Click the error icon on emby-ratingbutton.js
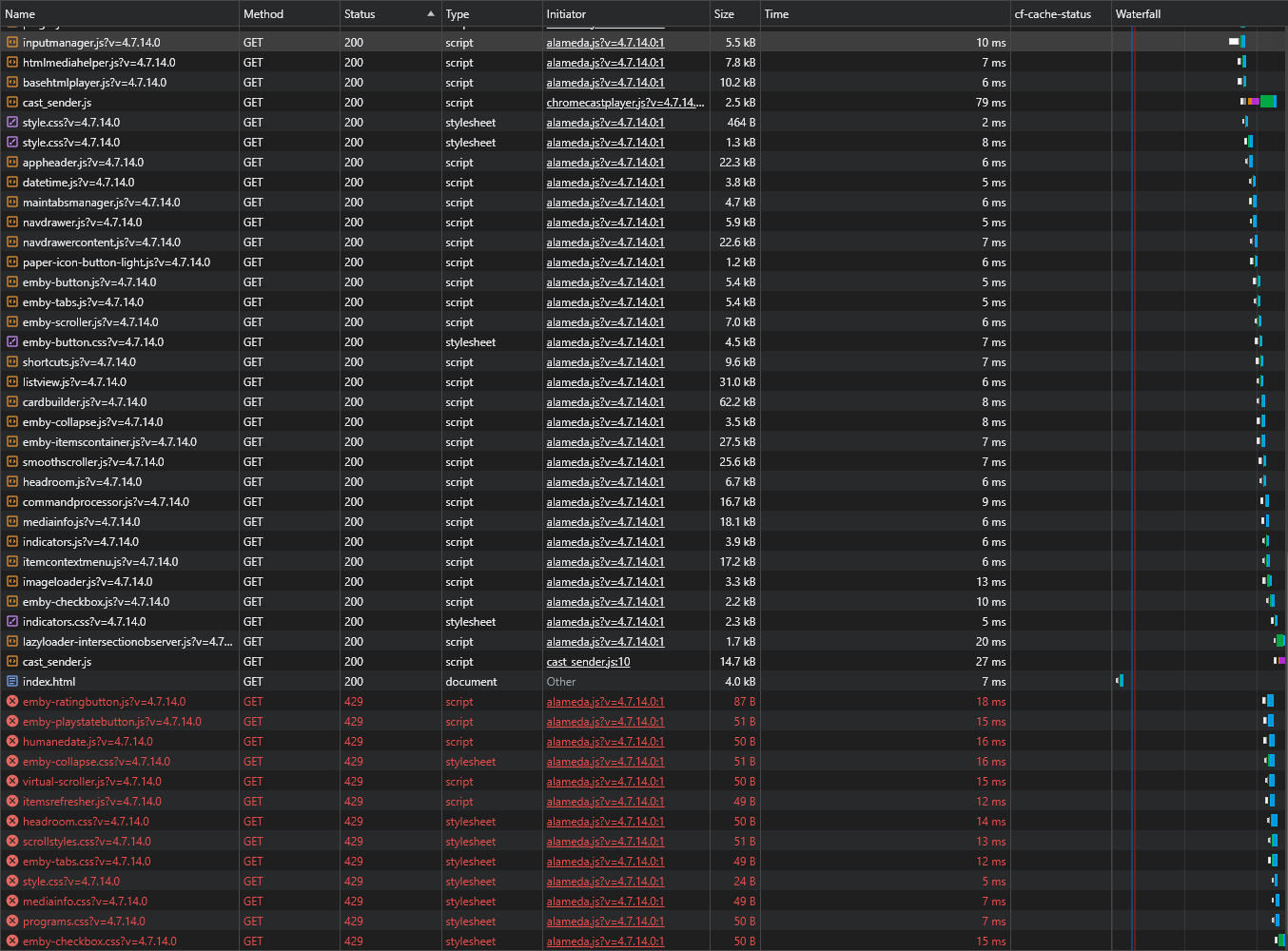This screenshot has height=951, width=1288. pyautogui.click(x=11, y=701)
